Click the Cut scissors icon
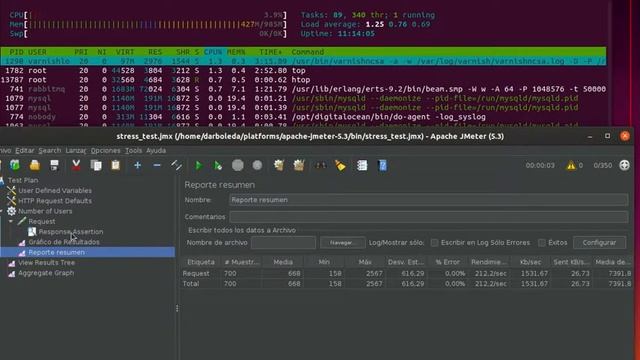The image size is (640, 360). pyautogui.click(x=76, y=165)
